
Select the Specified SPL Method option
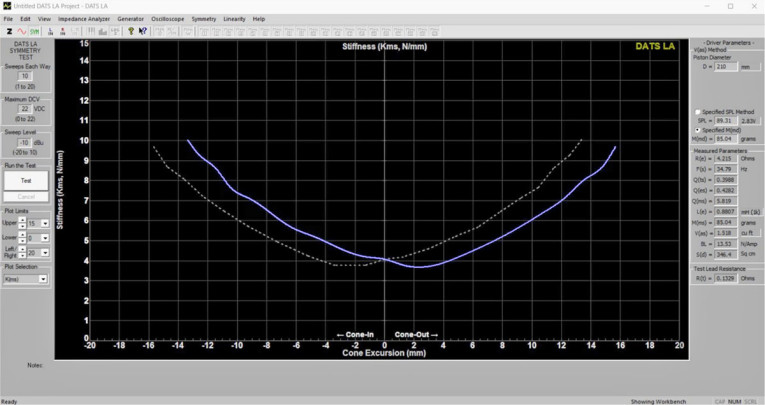pos(697,112)
